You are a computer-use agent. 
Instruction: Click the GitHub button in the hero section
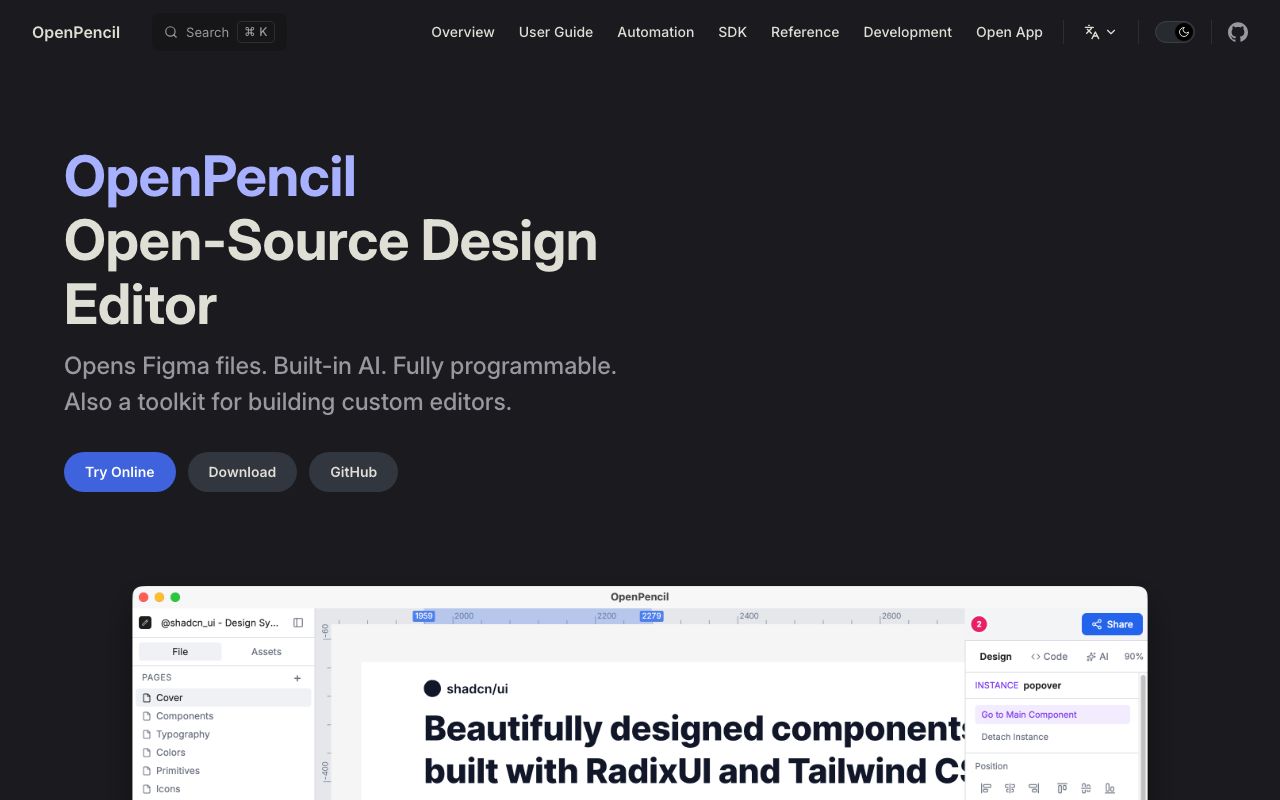pos(354,472)
